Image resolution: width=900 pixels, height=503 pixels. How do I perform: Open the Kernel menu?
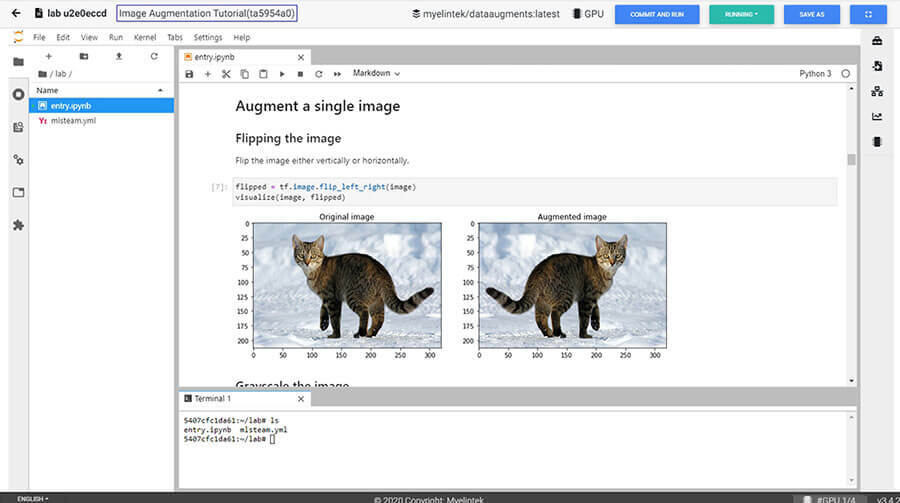[144, 37]
